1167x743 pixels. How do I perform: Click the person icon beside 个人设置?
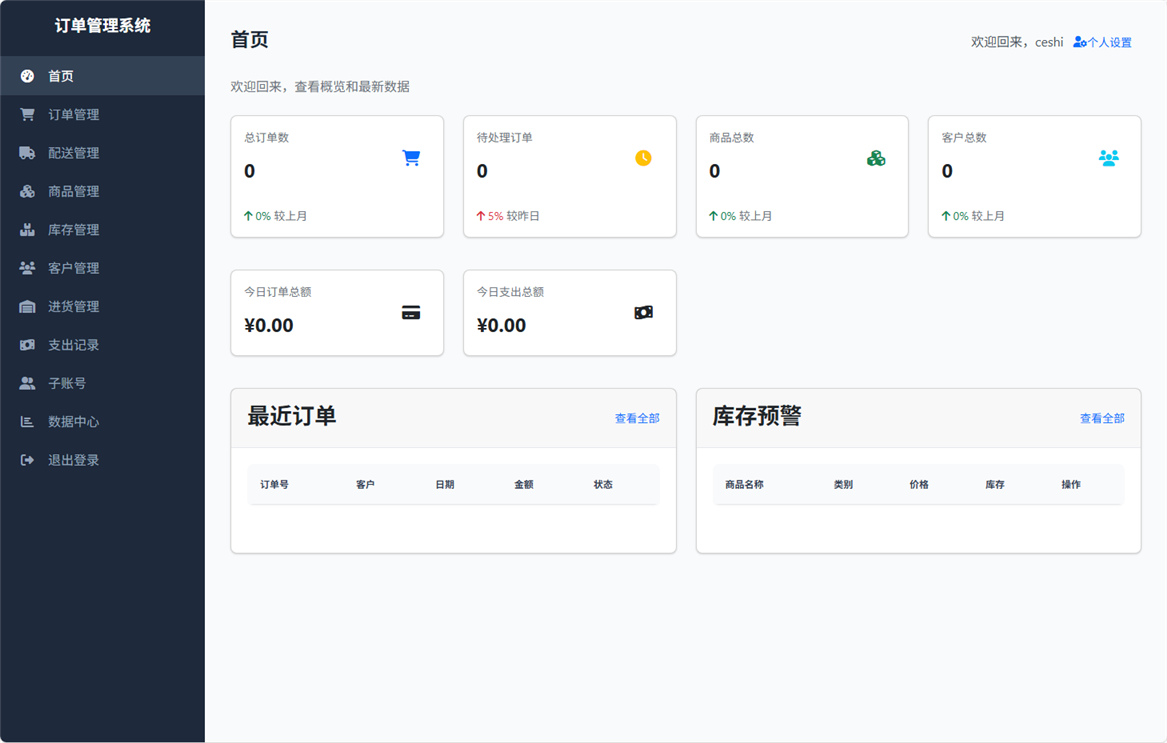pos(1078,42)
